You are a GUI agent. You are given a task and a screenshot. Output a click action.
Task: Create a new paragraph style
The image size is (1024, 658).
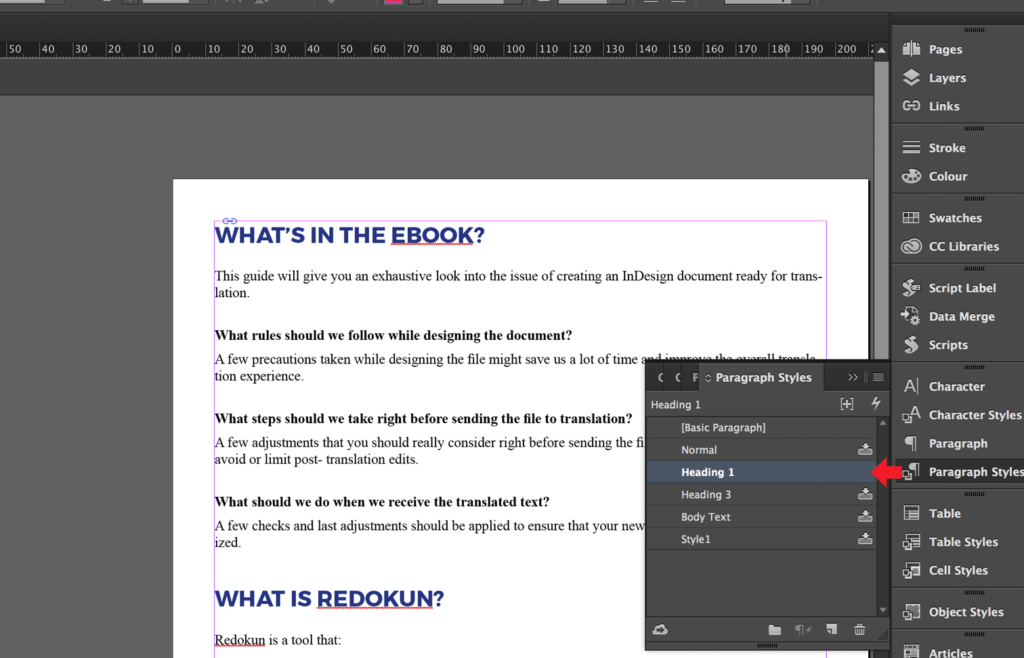pos(831,630)
